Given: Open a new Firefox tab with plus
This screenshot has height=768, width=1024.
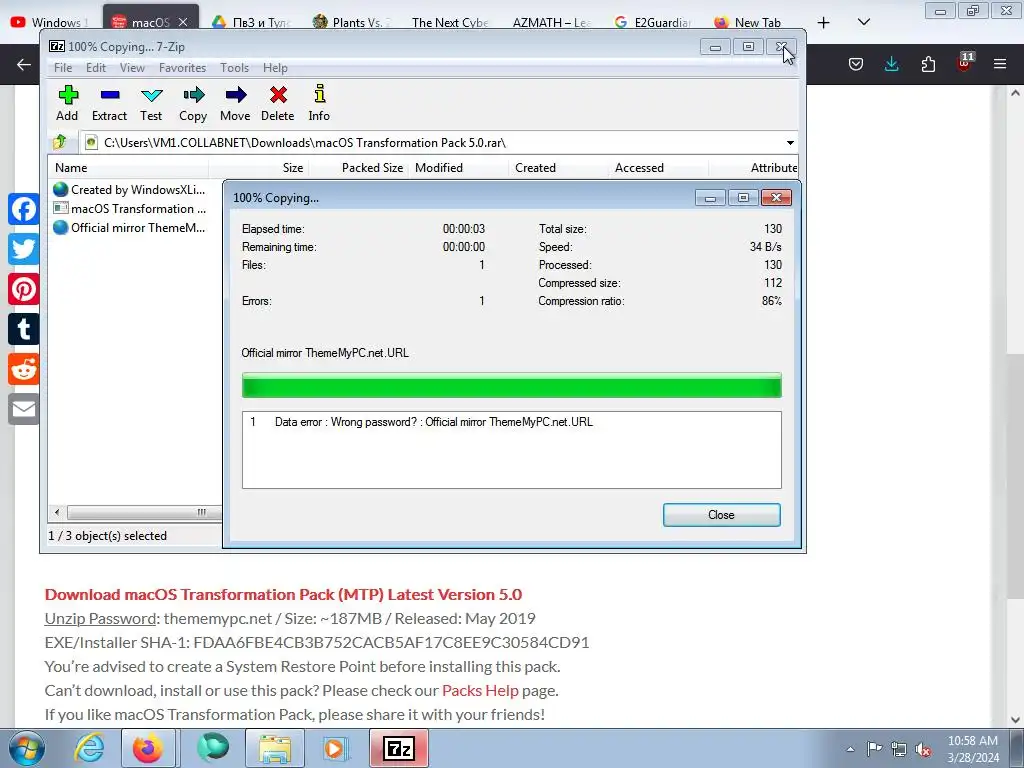Looking at the screenshot, I should [x=824, y=23].
